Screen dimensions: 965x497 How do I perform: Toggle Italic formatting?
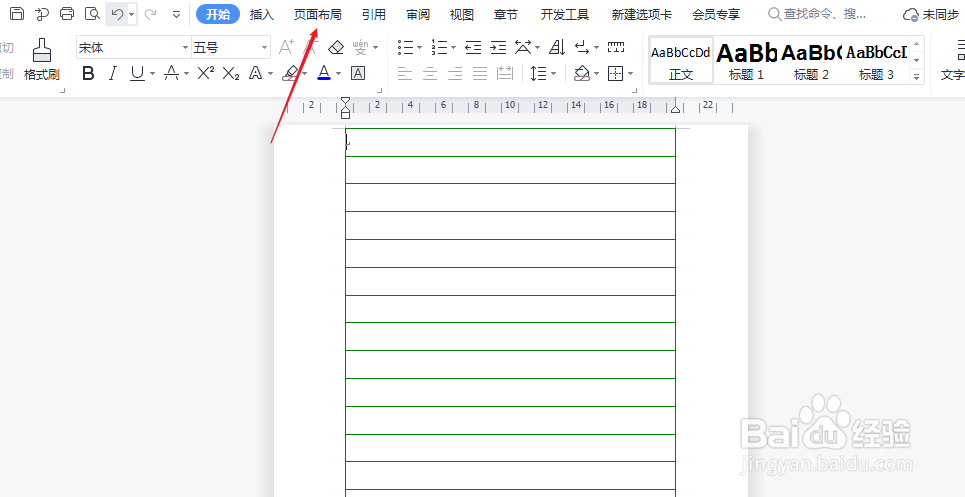click(x=113, y=74)
